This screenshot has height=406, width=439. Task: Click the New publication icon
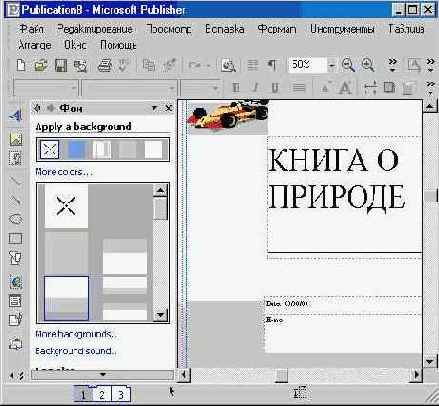21,65
